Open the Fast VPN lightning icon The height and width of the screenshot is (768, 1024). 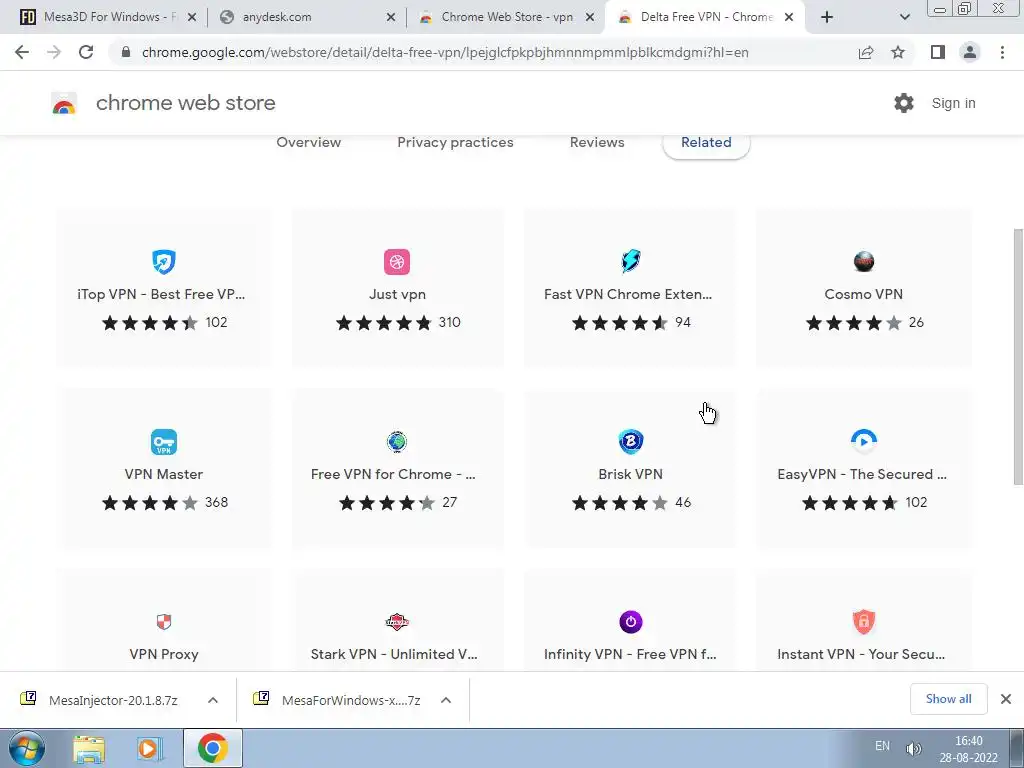click(x=630, y=261)
